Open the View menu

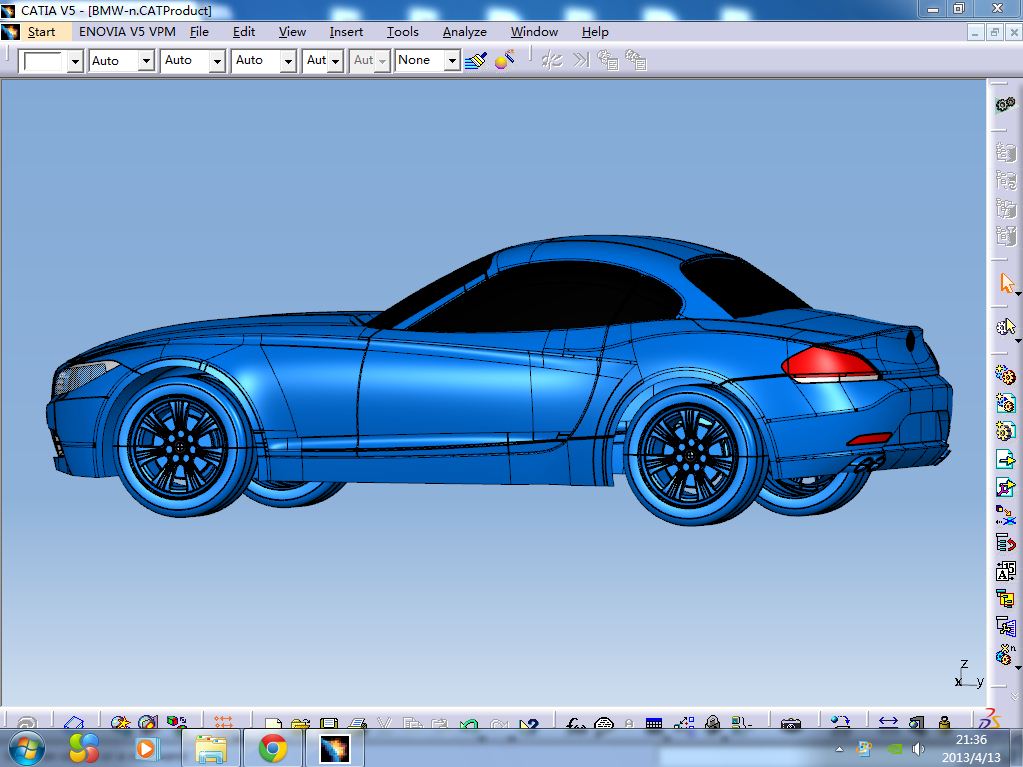point(292,32)
